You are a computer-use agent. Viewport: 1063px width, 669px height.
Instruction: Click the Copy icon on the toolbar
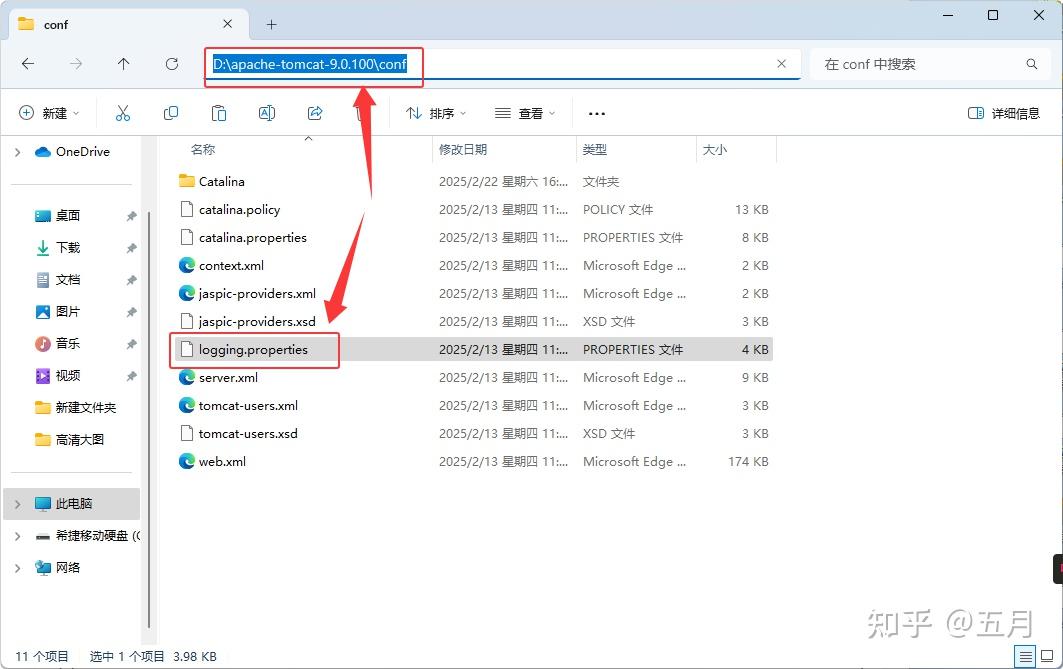tap(171, 113)
